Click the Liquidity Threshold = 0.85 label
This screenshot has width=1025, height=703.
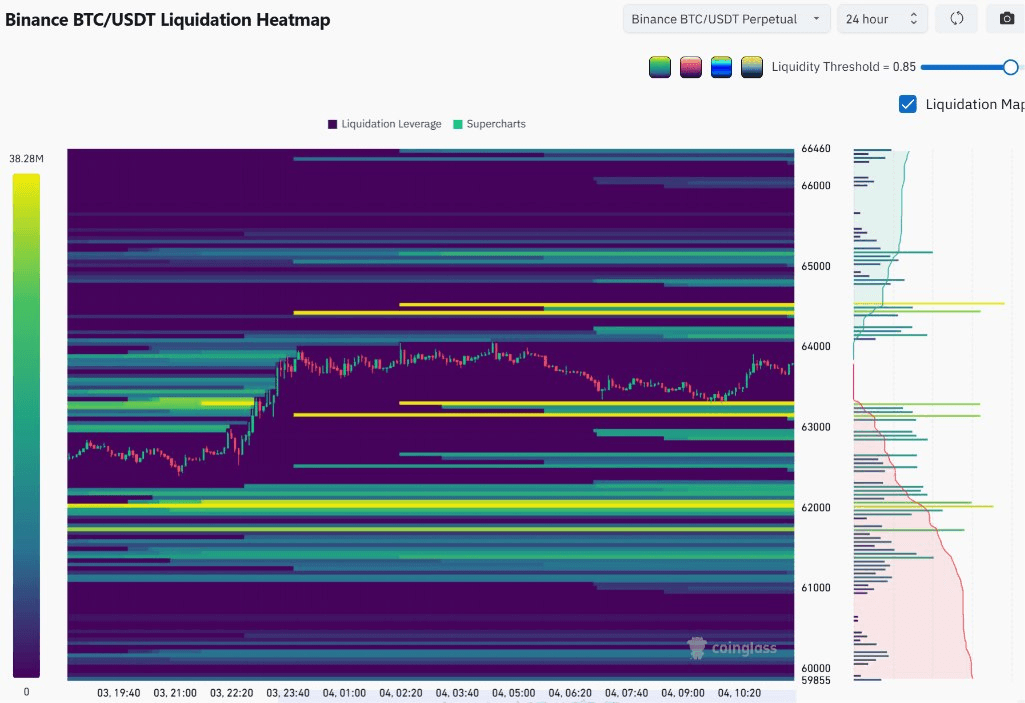843,67
